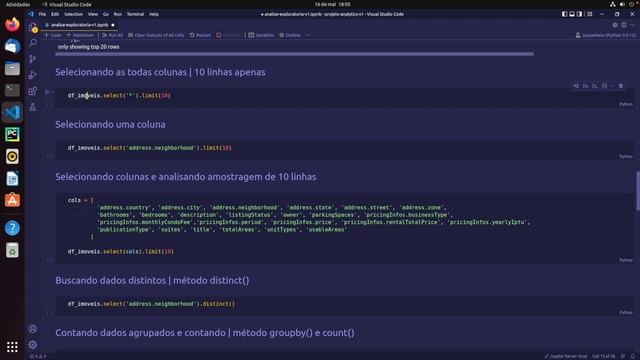Open the Accounts menu icon
The width and height of the screenshot is (640, 360).
pyautogui.click(x=33, y=329)
